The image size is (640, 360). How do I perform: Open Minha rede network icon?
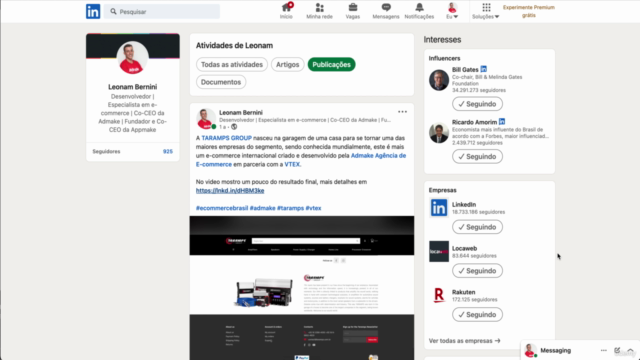click(319, 11)
